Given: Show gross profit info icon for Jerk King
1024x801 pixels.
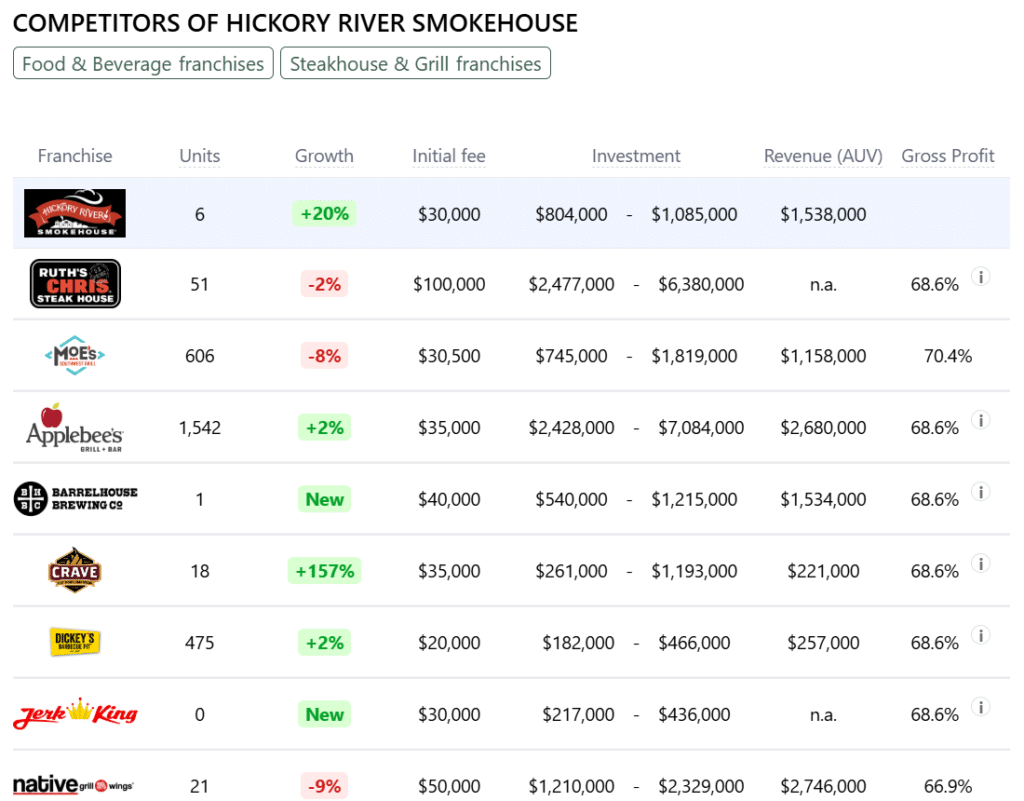Looking at the screenshot, I should click(x=980, y=707).
